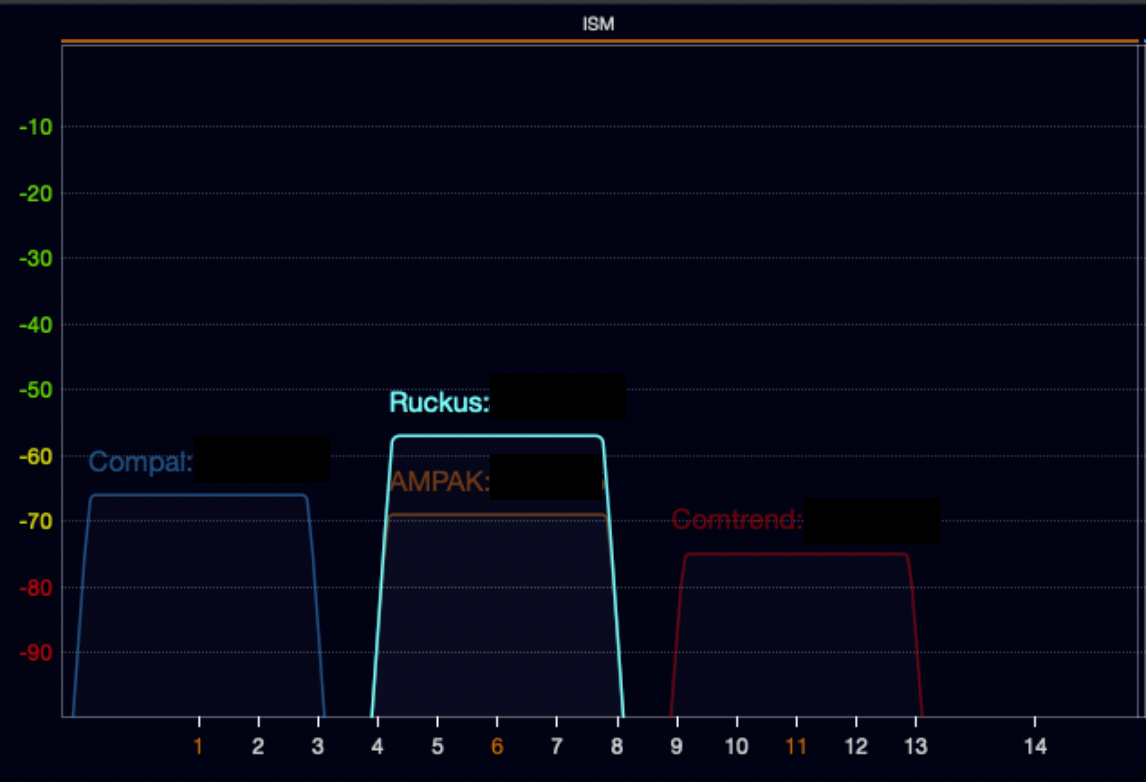Screen dimensions: 1146x782
Task: Click channel 8 on the axis
Action: (x=617, y=746)
